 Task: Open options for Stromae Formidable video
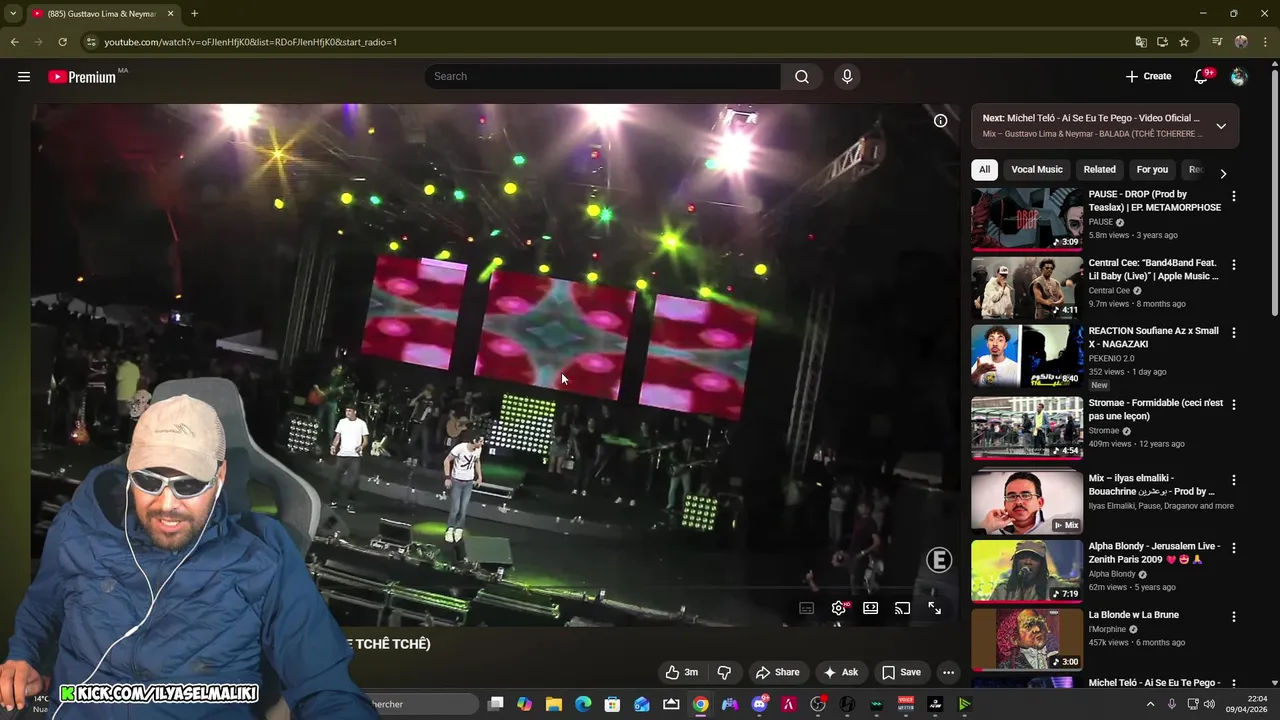pyautogui.click(x=1234, y=405)
